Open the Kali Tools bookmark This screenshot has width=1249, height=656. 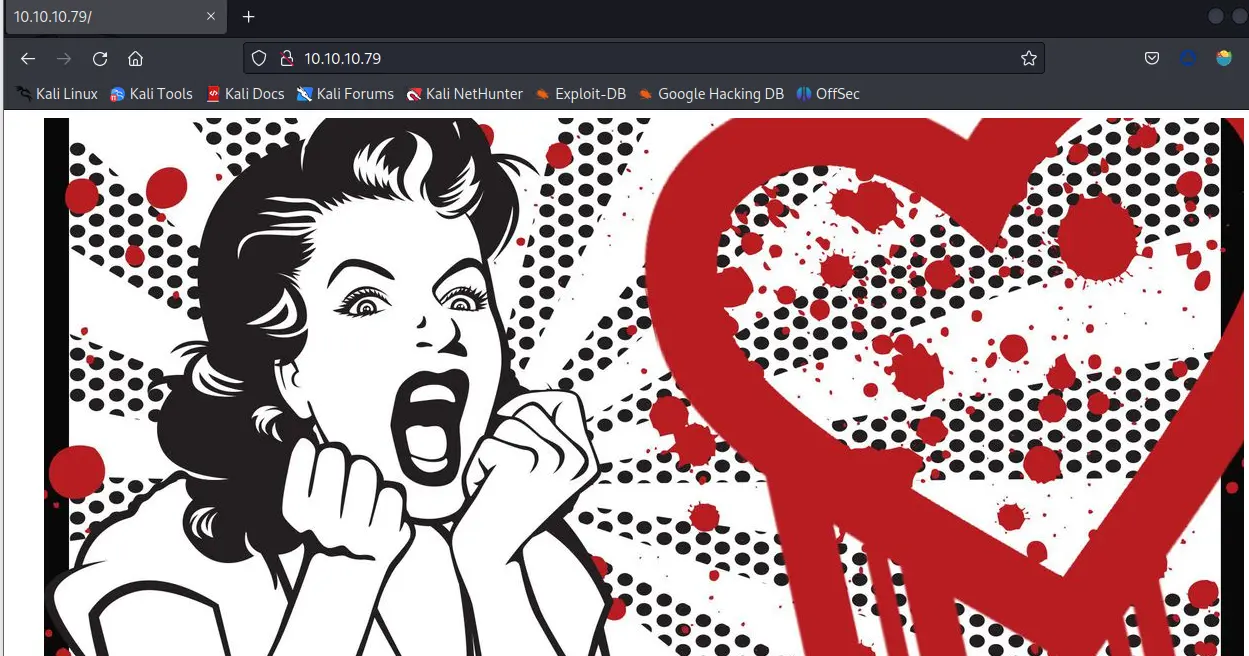[151, 94]
